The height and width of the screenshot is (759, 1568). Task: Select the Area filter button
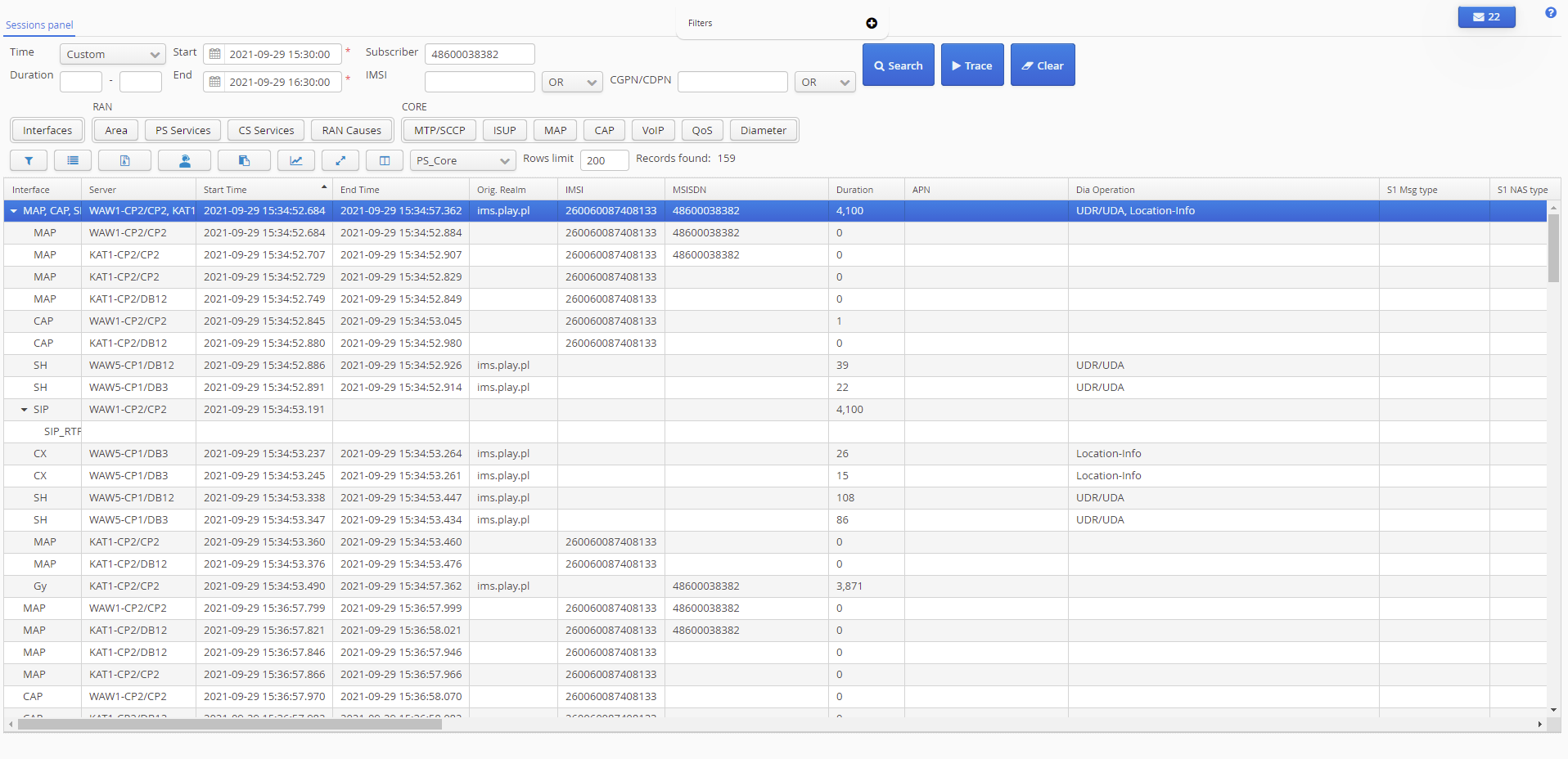click(116, 130)
